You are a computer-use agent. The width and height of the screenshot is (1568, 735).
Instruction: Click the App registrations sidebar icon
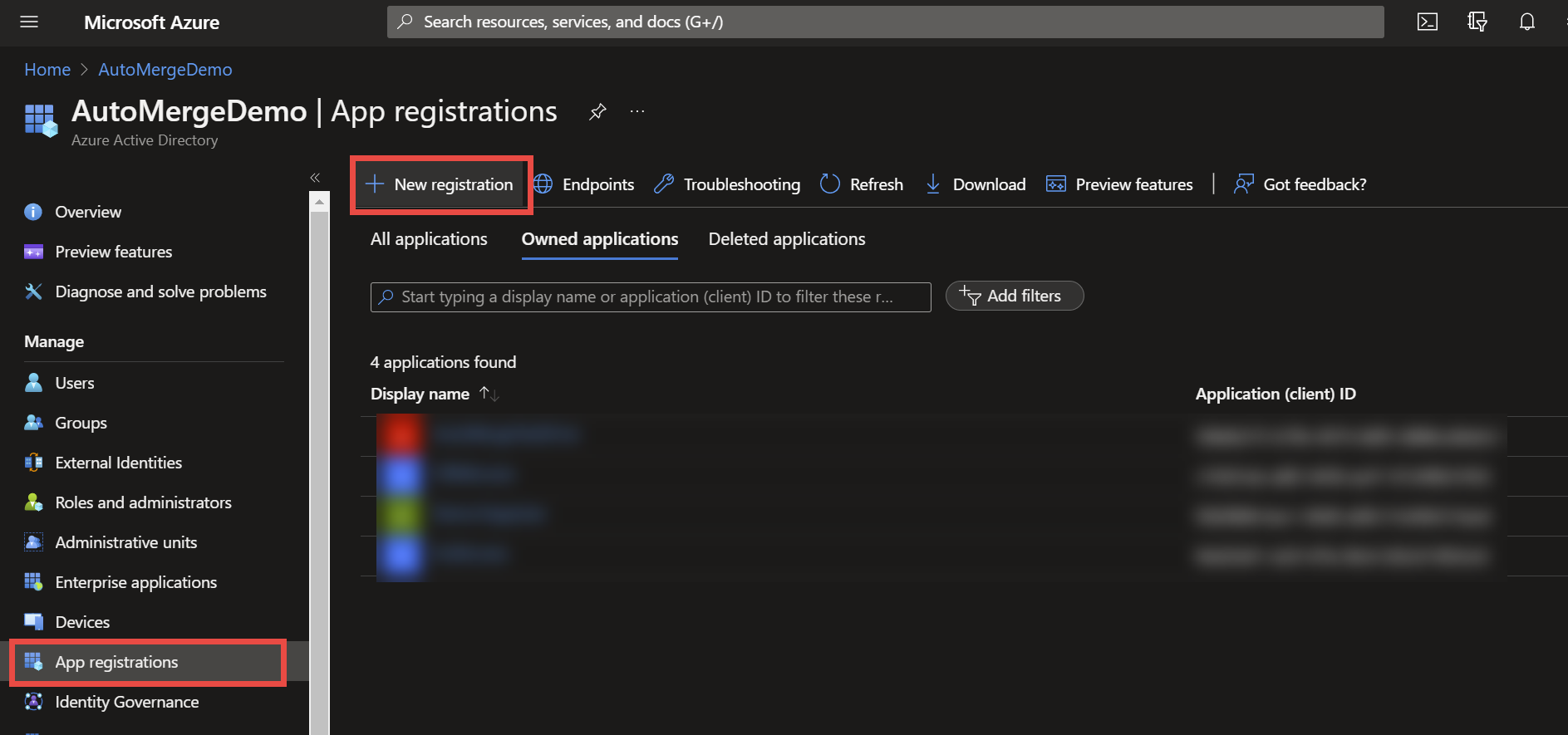coord(33,662)
